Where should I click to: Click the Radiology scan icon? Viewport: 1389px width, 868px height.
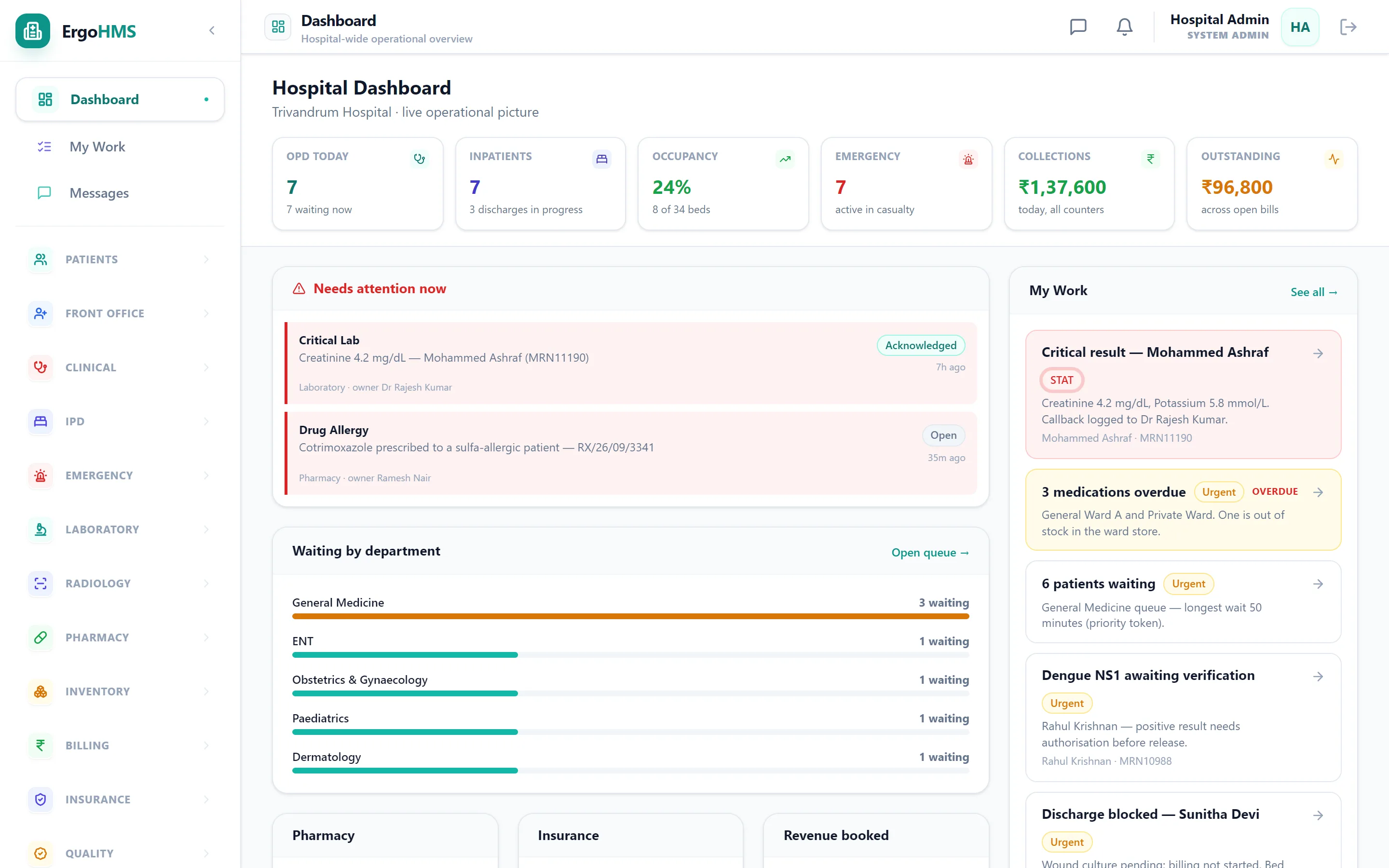(41, 583)
